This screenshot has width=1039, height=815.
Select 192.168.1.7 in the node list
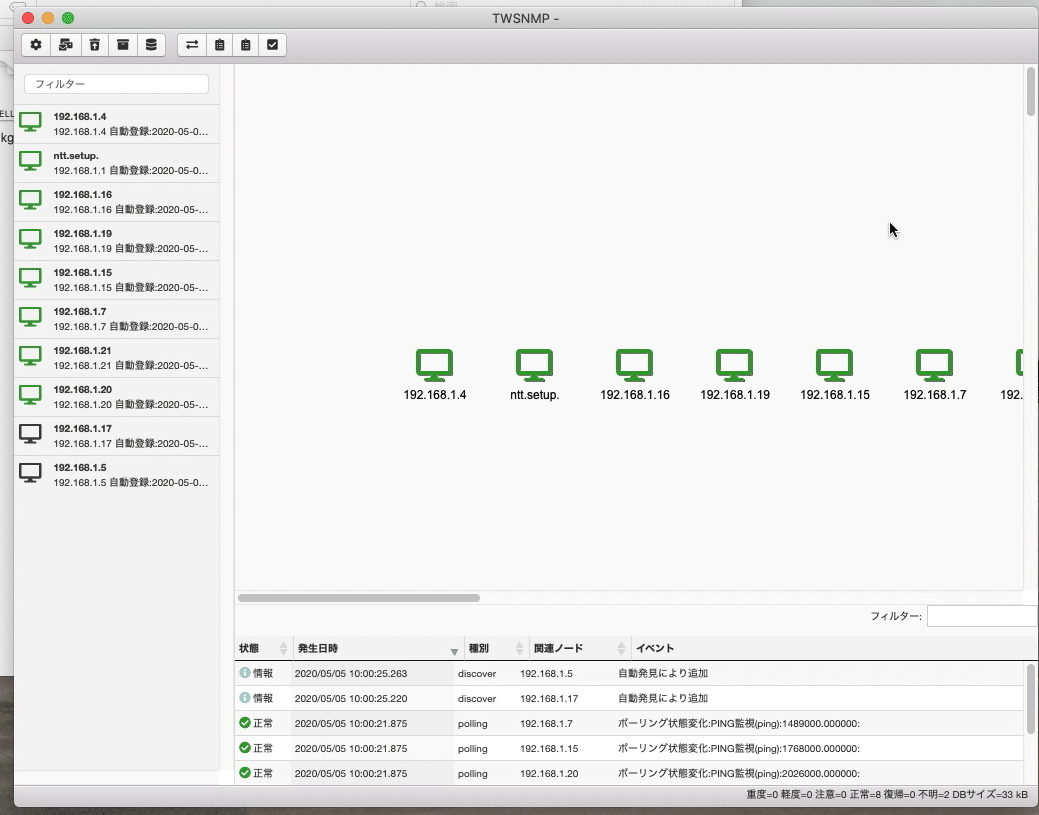coord(117,319)
